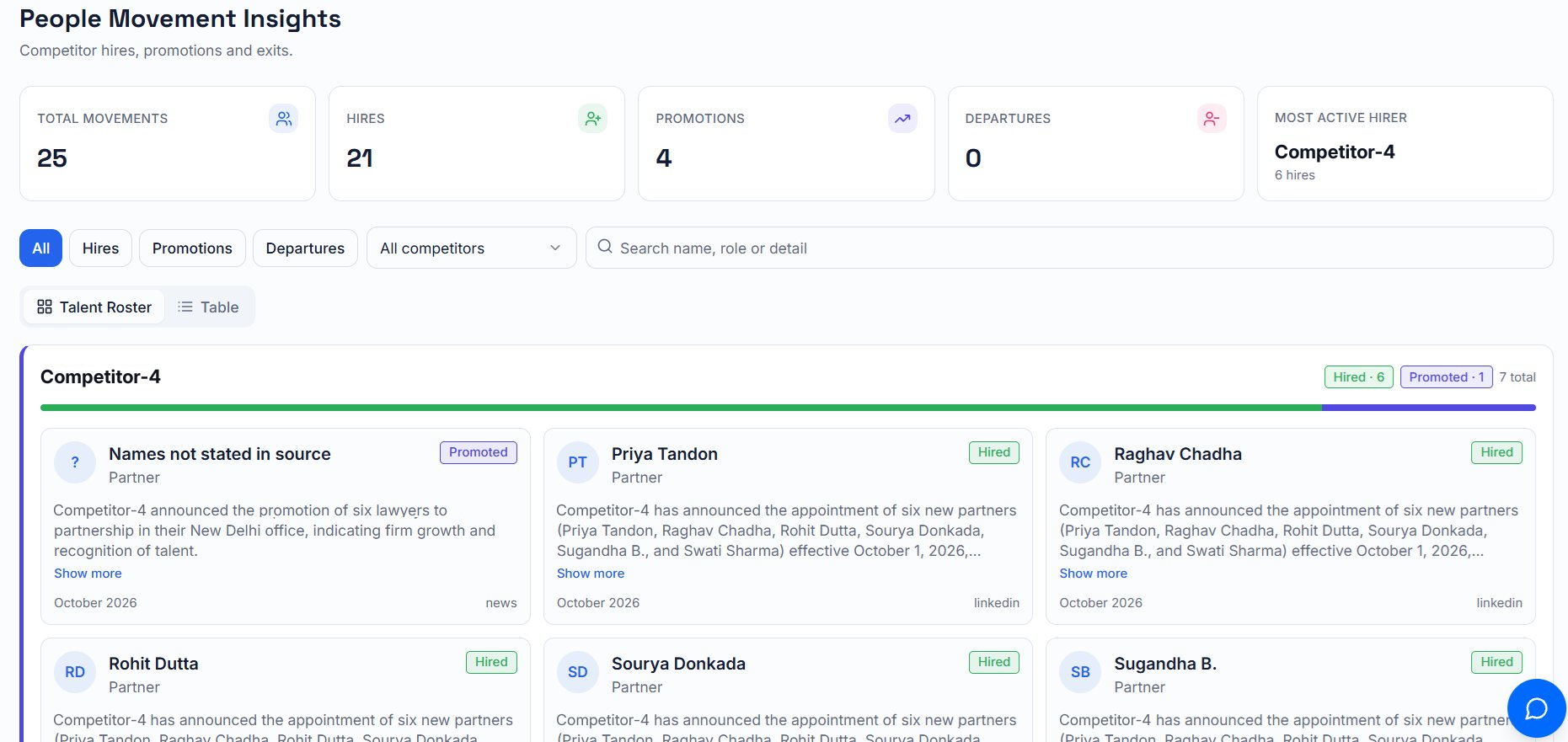Show more on Raghav Chadha's card
This screenshot has width=1568, height=742.
pyautogui.click(x=1093, y=574)
